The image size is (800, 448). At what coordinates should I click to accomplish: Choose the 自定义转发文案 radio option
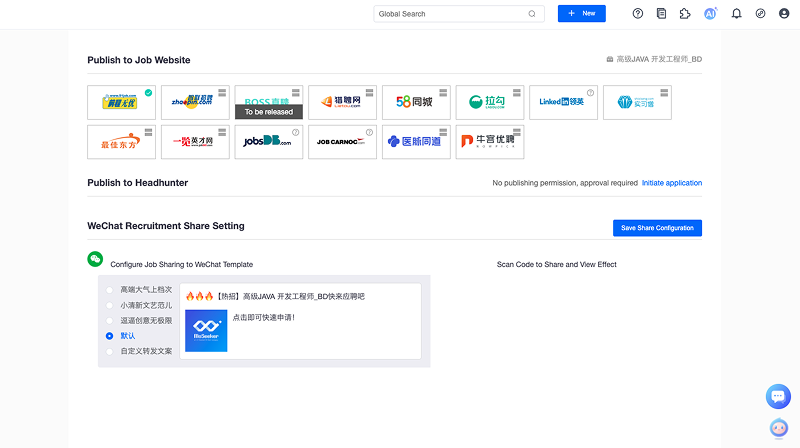[x=110, y=351]
